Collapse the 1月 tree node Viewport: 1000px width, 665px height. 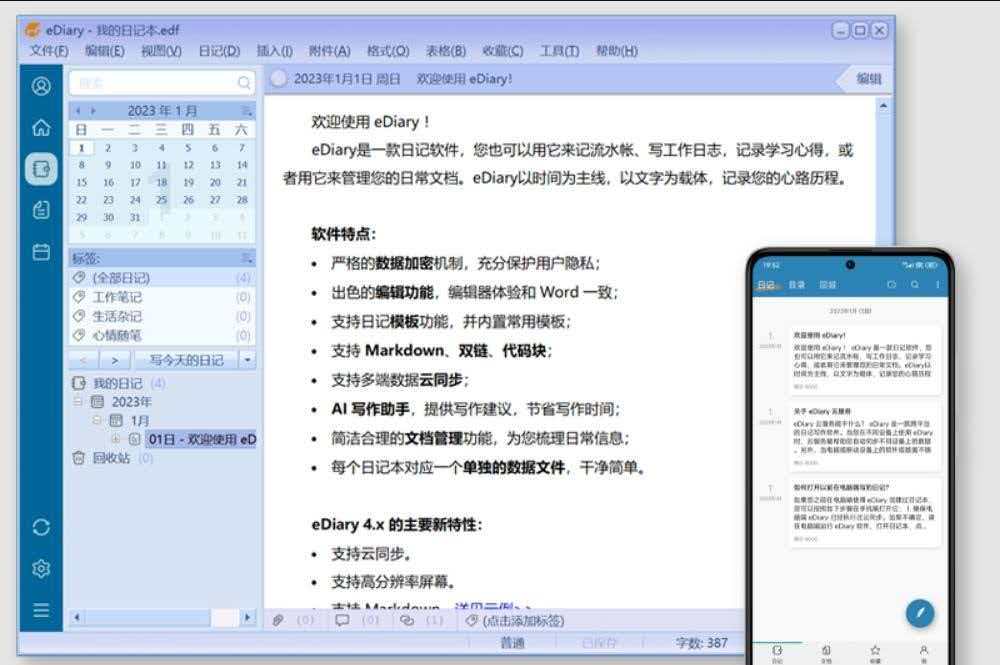pos(97,420)
